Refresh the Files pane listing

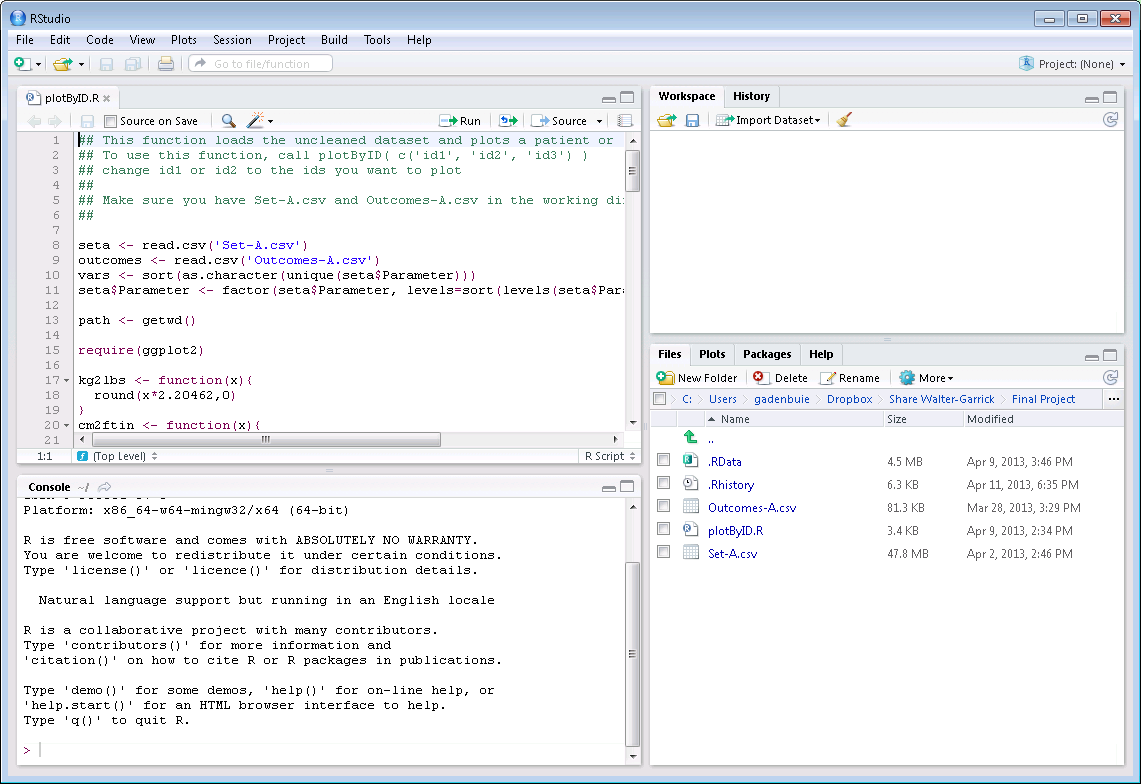1110,377
